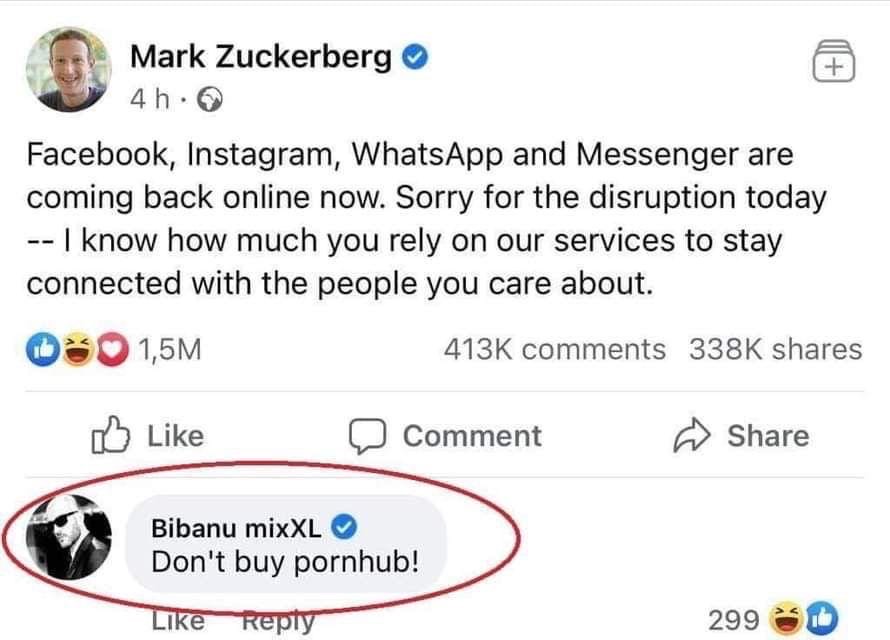This screenshot has height=640, width=890.
Task: Click Mark Zuckerberg's verified badge
Action: (x=415, y=58)
